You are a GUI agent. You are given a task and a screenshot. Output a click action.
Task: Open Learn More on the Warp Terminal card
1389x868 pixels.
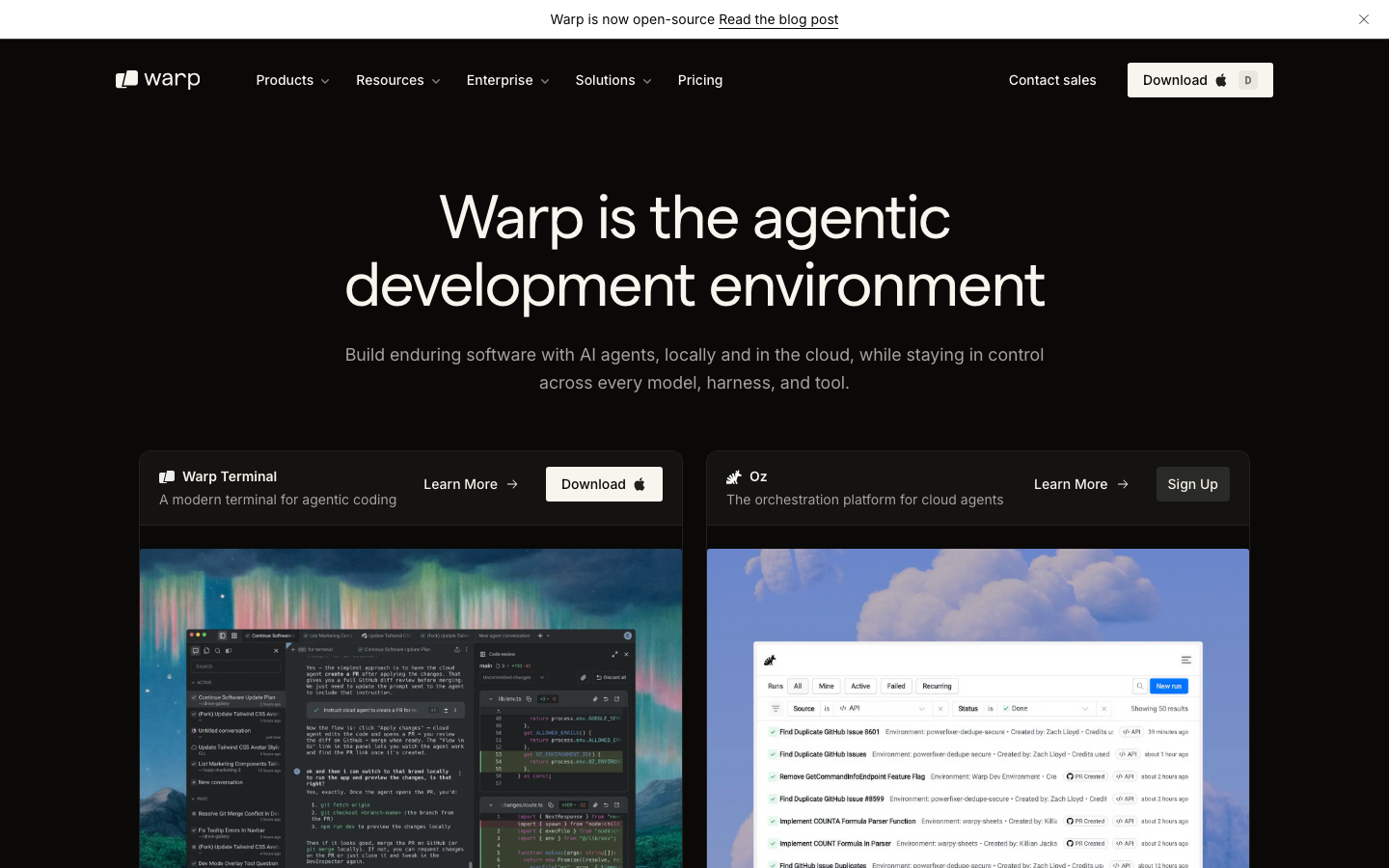[471, 484]
